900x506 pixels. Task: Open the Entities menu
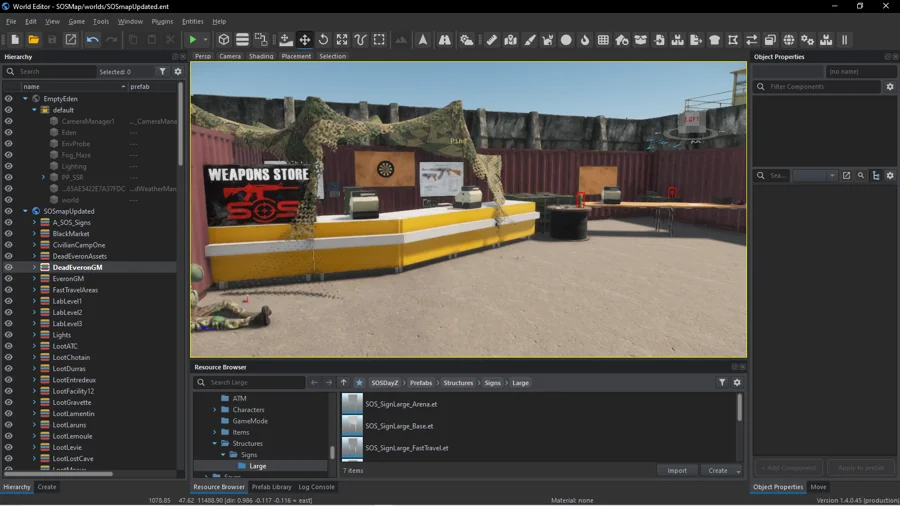193,21
